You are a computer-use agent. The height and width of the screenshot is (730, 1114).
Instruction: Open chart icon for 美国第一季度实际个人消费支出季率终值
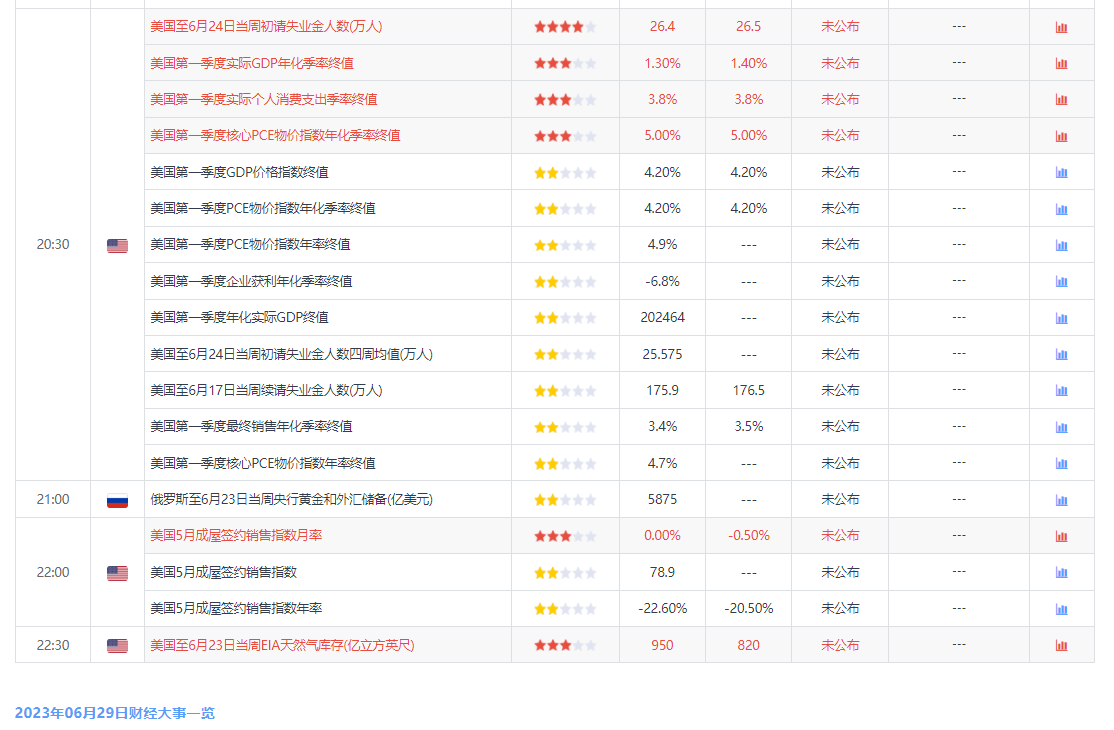[x=1061, y=99]
